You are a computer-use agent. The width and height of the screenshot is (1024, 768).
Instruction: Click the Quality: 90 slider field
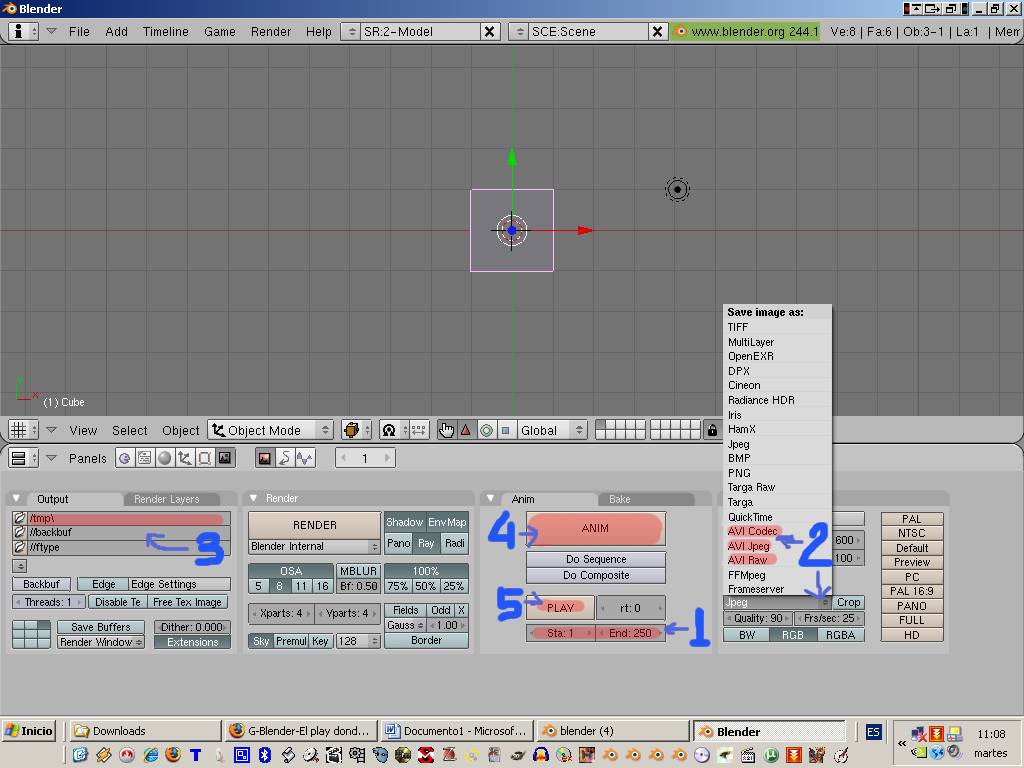coord(756,618)
